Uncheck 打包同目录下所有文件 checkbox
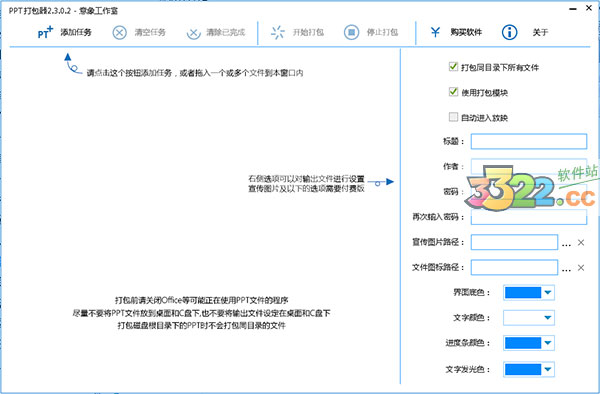This screenshot has width=600, height=394. (x=453, y=67)
